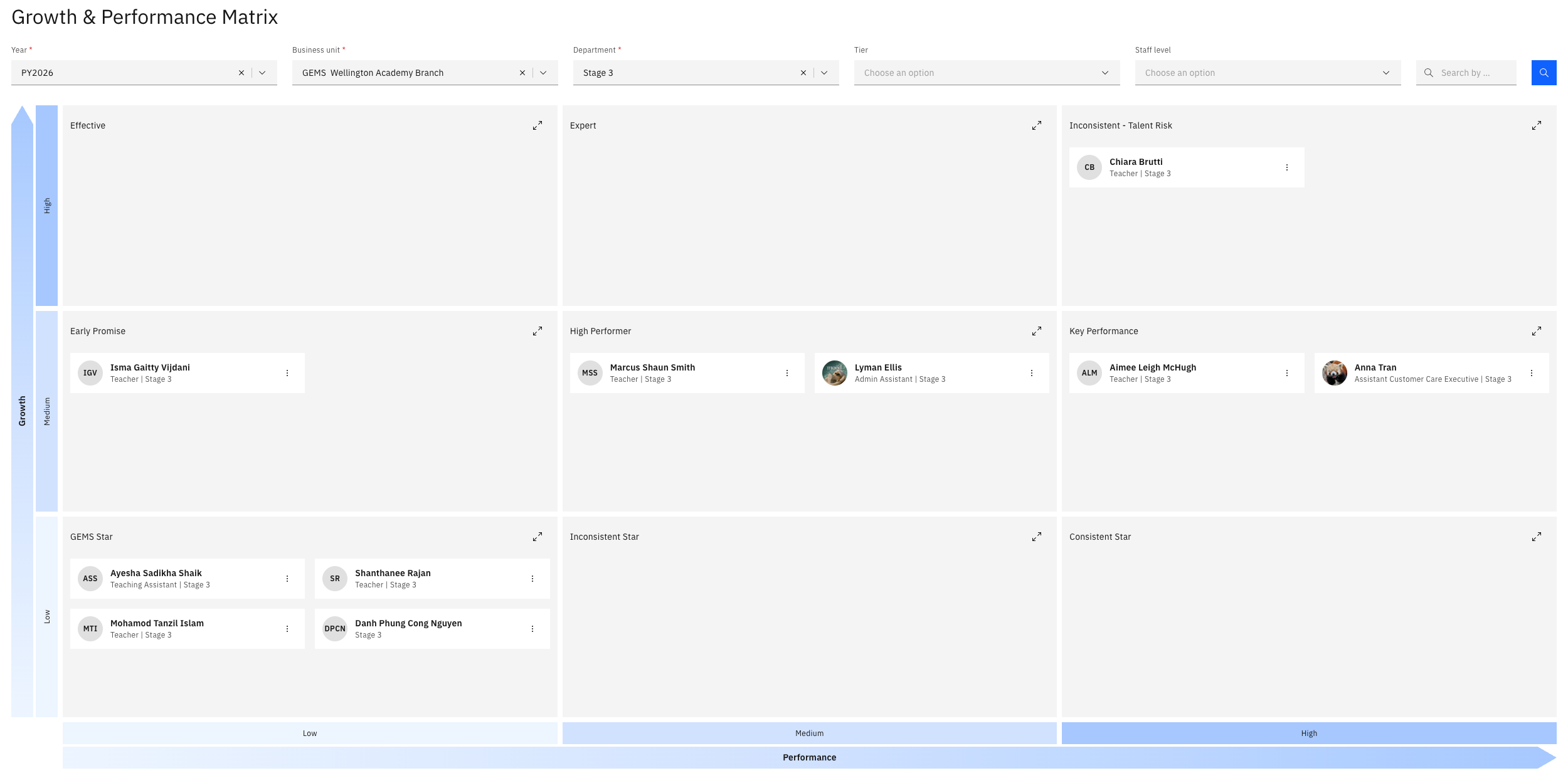Screen dimensions: 1568x773
Task: Clear the Stage 3 department selection
Action: pyautogui.click(x=803, y=73)
